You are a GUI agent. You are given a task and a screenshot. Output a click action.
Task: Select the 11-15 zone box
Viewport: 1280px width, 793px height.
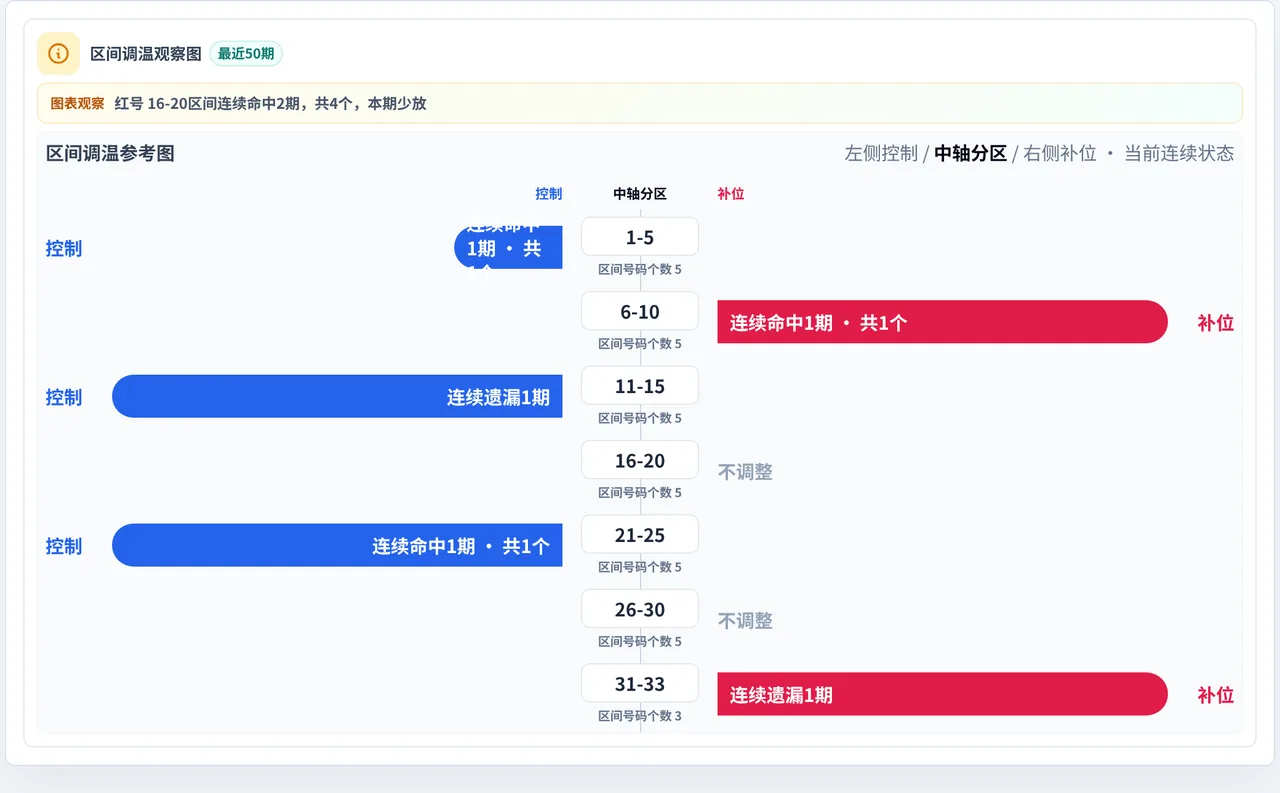point(640,386)
